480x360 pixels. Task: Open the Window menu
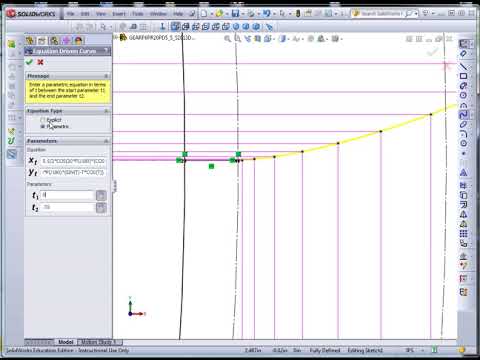(x=158, y=14)
